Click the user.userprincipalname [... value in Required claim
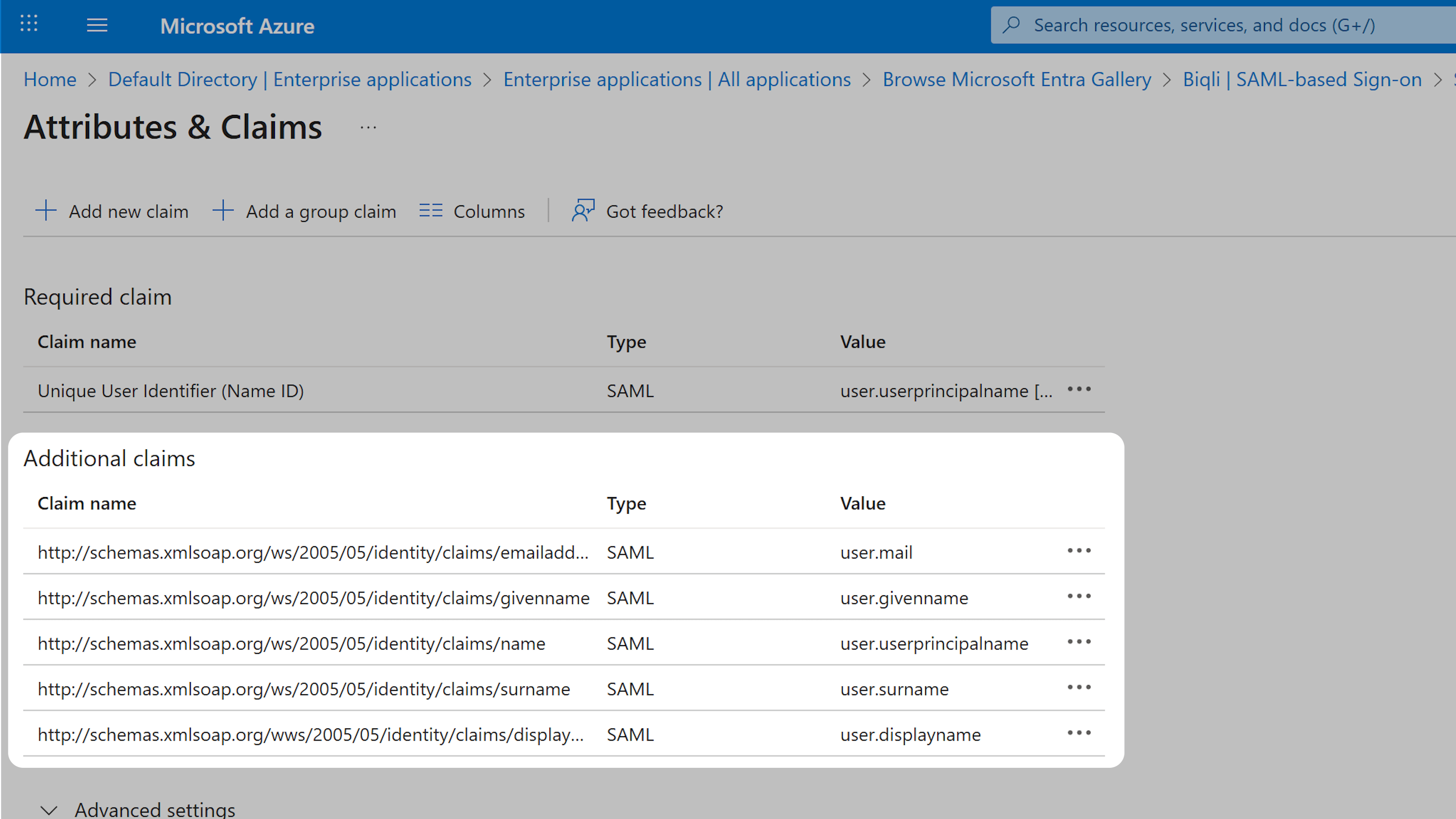Screen dimensions: 1456x819 (946, 391)
